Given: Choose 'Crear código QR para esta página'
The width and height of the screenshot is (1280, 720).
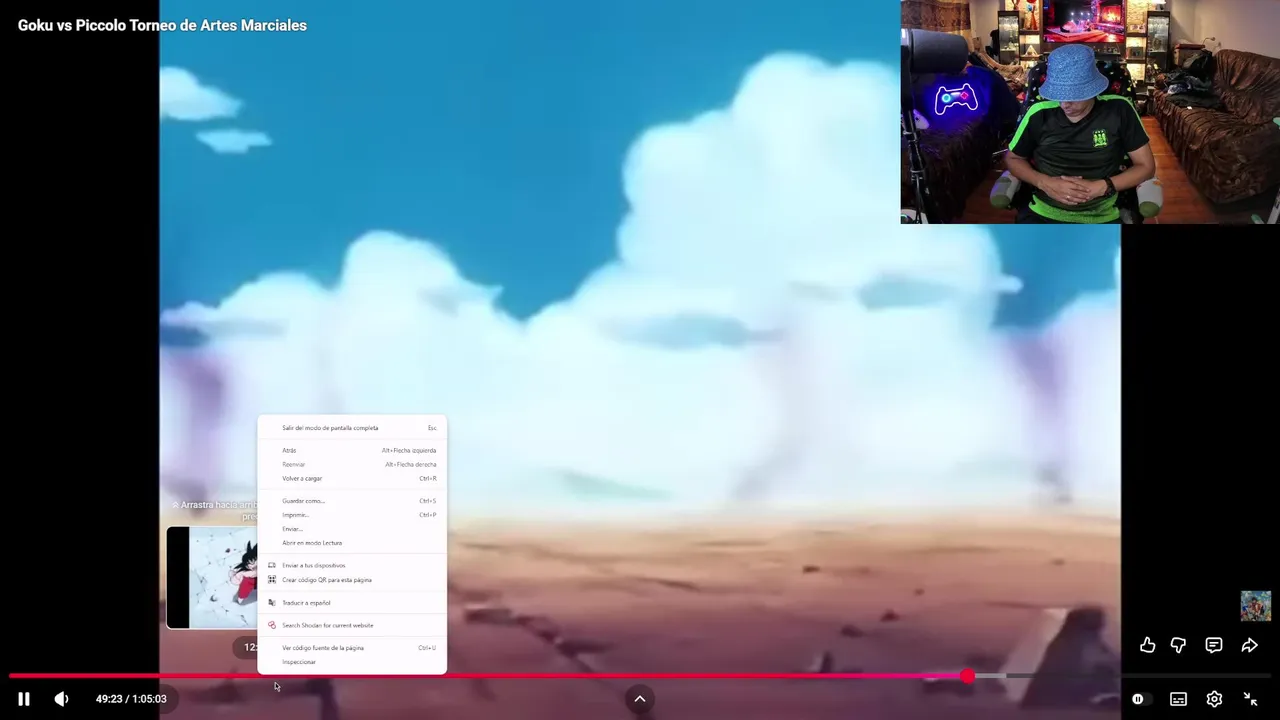Looking at the screenshot, I should (x=352, y=580).
